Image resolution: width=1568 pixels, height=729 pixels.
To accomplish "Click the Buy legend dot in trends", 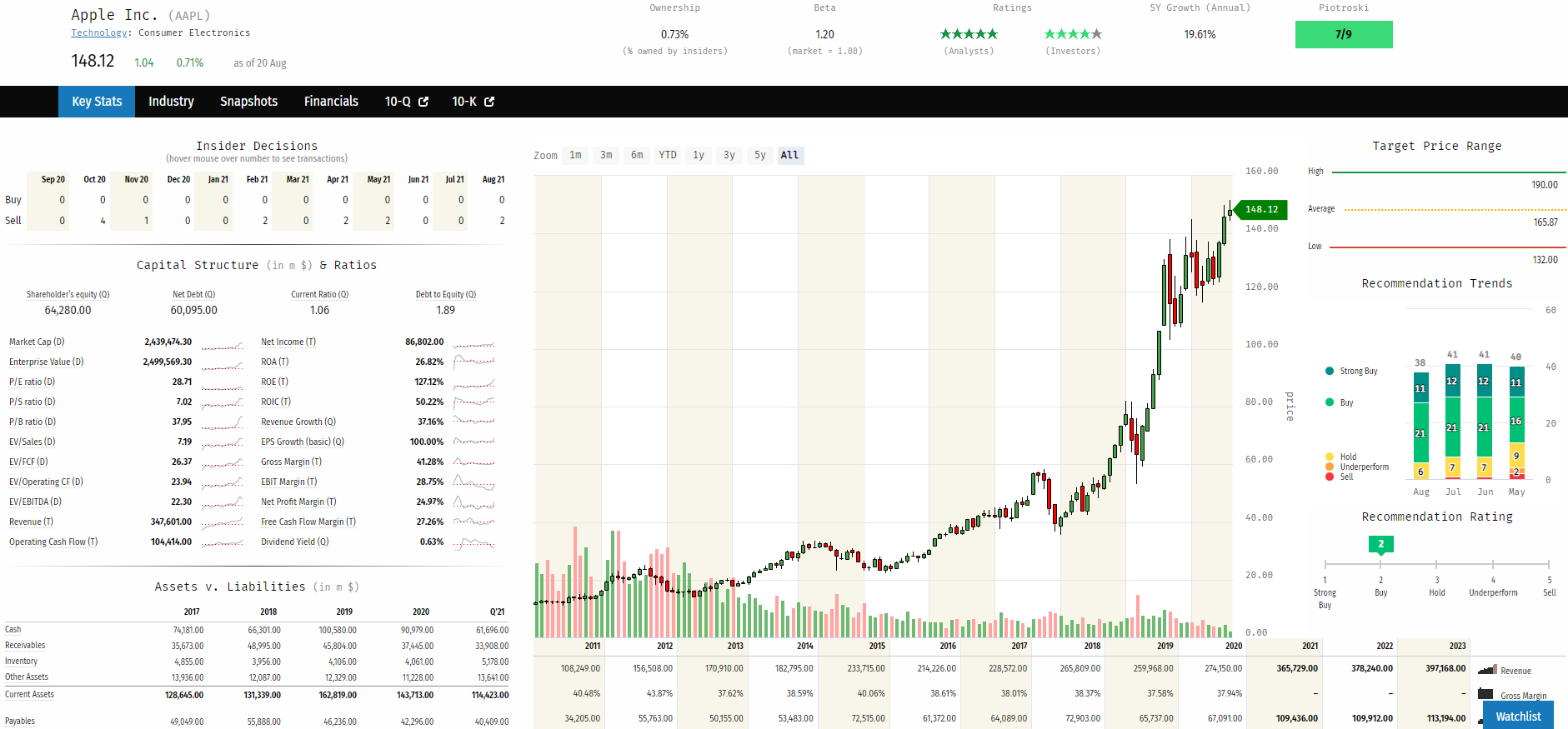I will pyautogui.click(x=1330, y=402).
